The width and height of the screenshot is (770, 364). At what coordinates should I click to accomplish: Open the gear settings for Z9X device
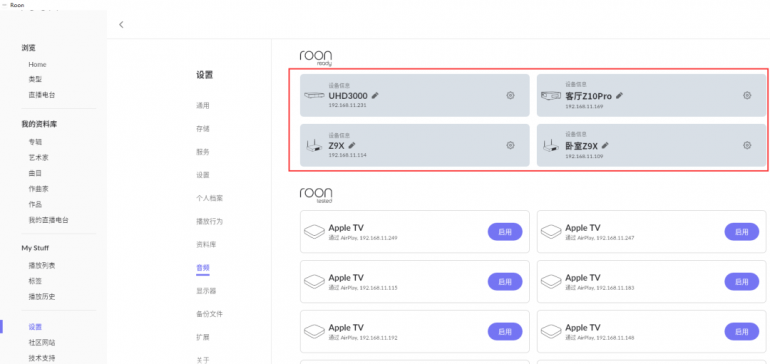510,145
